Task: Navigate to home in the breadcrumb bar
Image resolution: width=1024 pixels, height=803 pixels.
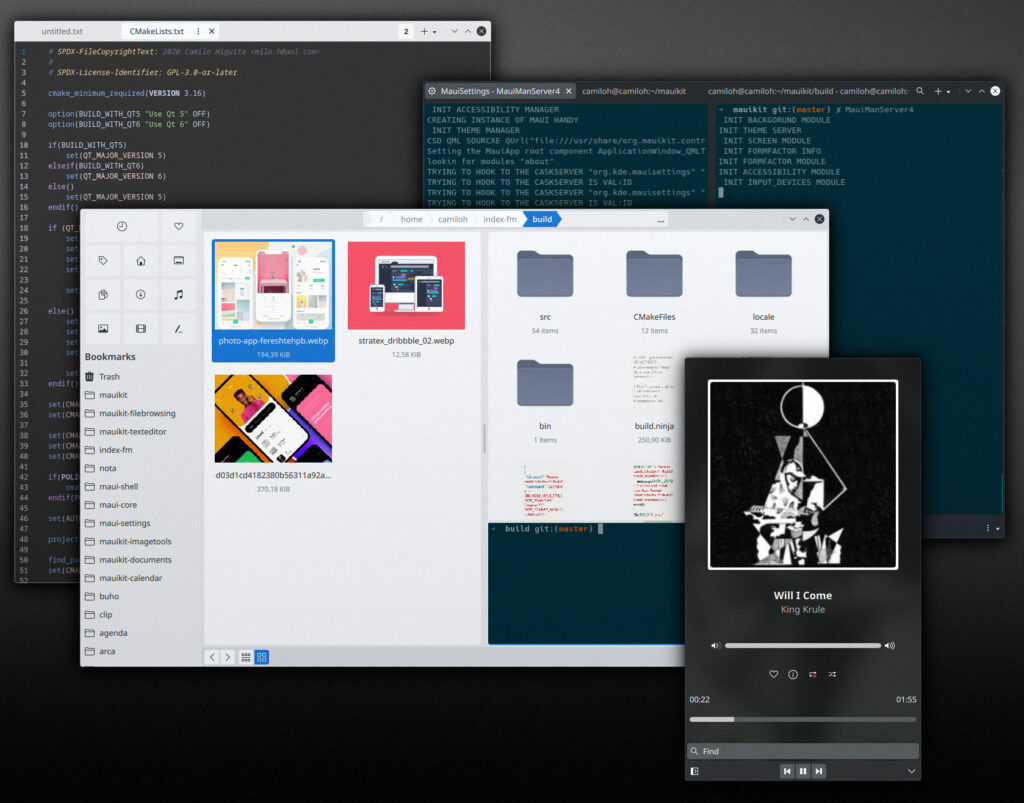Action: [414, 219]
